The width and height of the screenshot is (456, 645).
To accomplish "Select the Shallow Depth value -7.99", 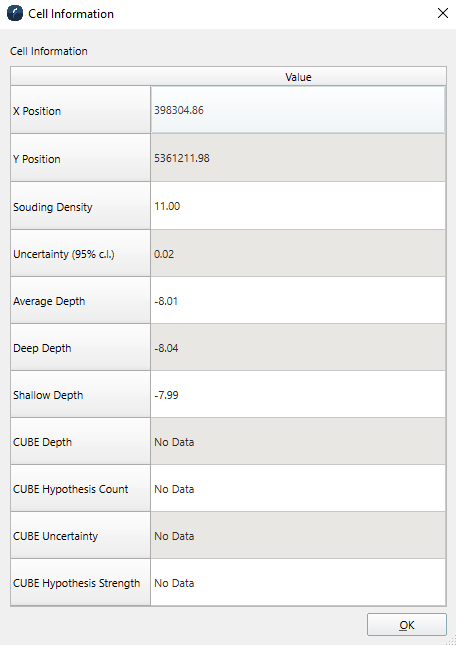I will tap(298, 394).
